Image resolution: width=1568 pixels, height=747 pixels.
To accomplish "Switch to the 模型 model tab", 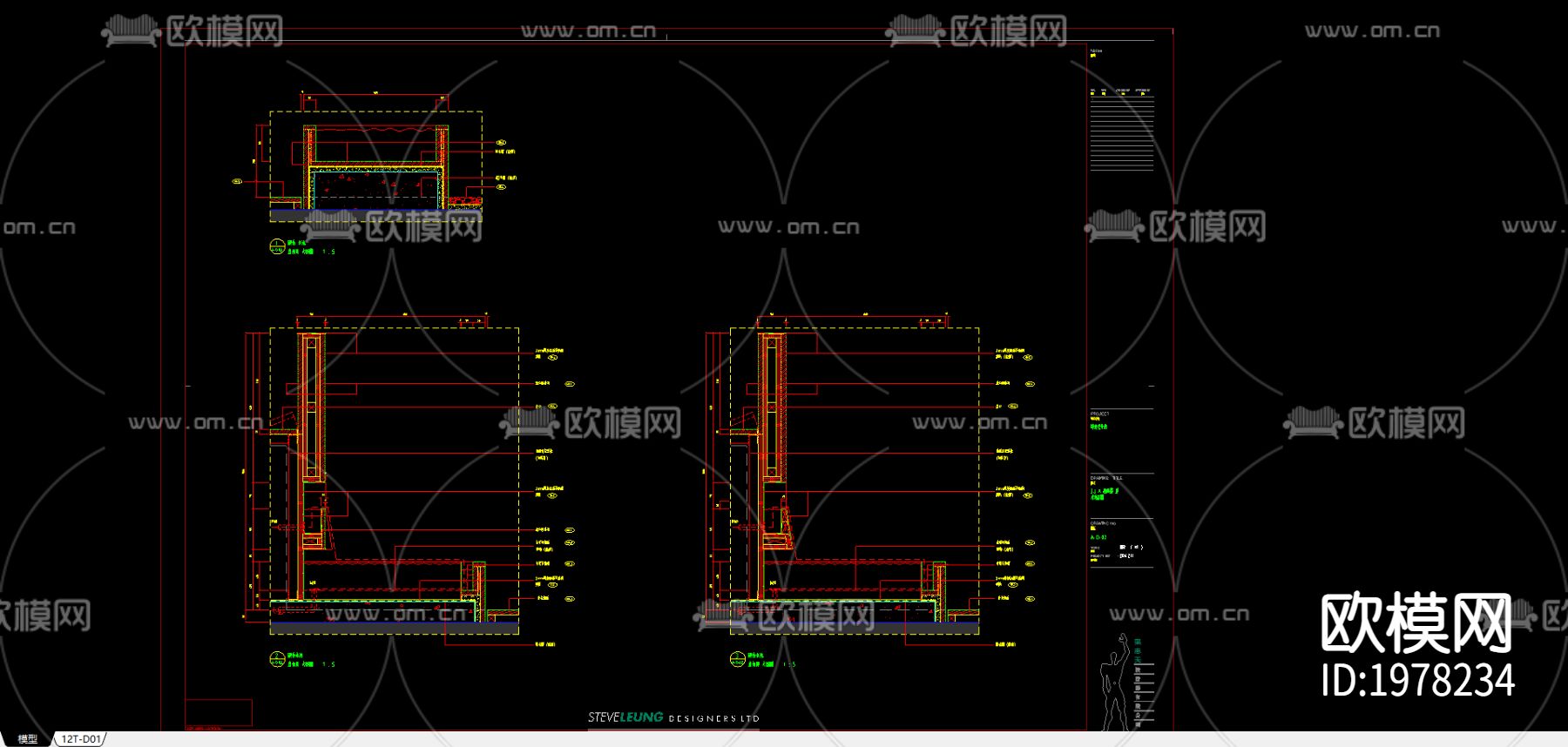I will coord(28,739).
